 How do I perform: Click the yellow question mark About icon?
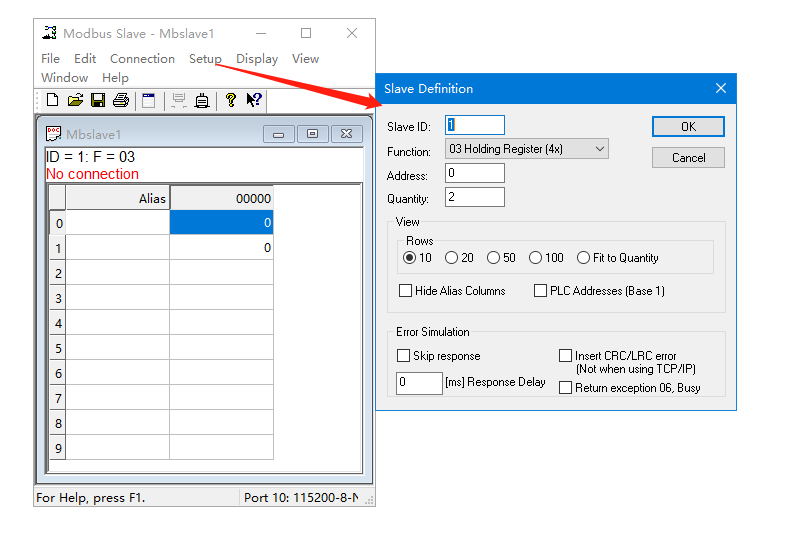pyautogui.click(x=231, y=100)
